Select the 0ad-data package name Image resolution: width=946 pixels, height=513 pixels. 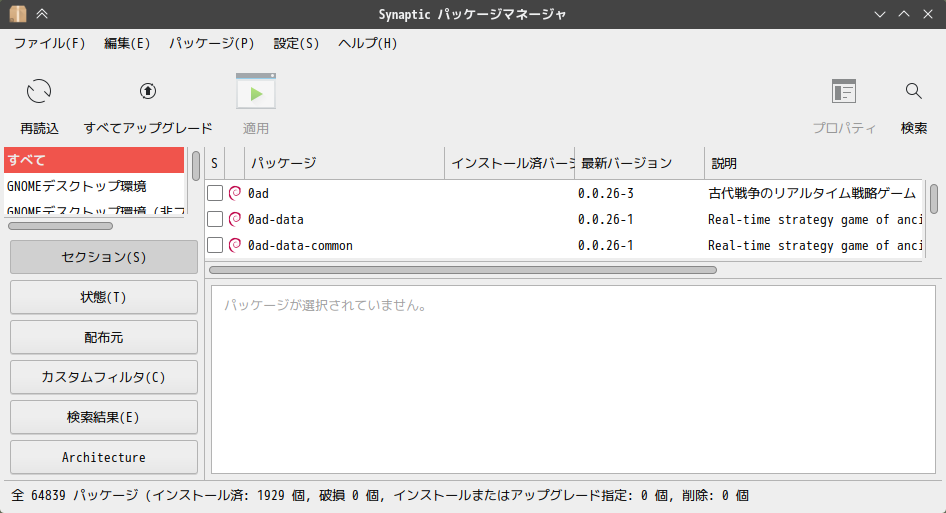click(276, 219)
